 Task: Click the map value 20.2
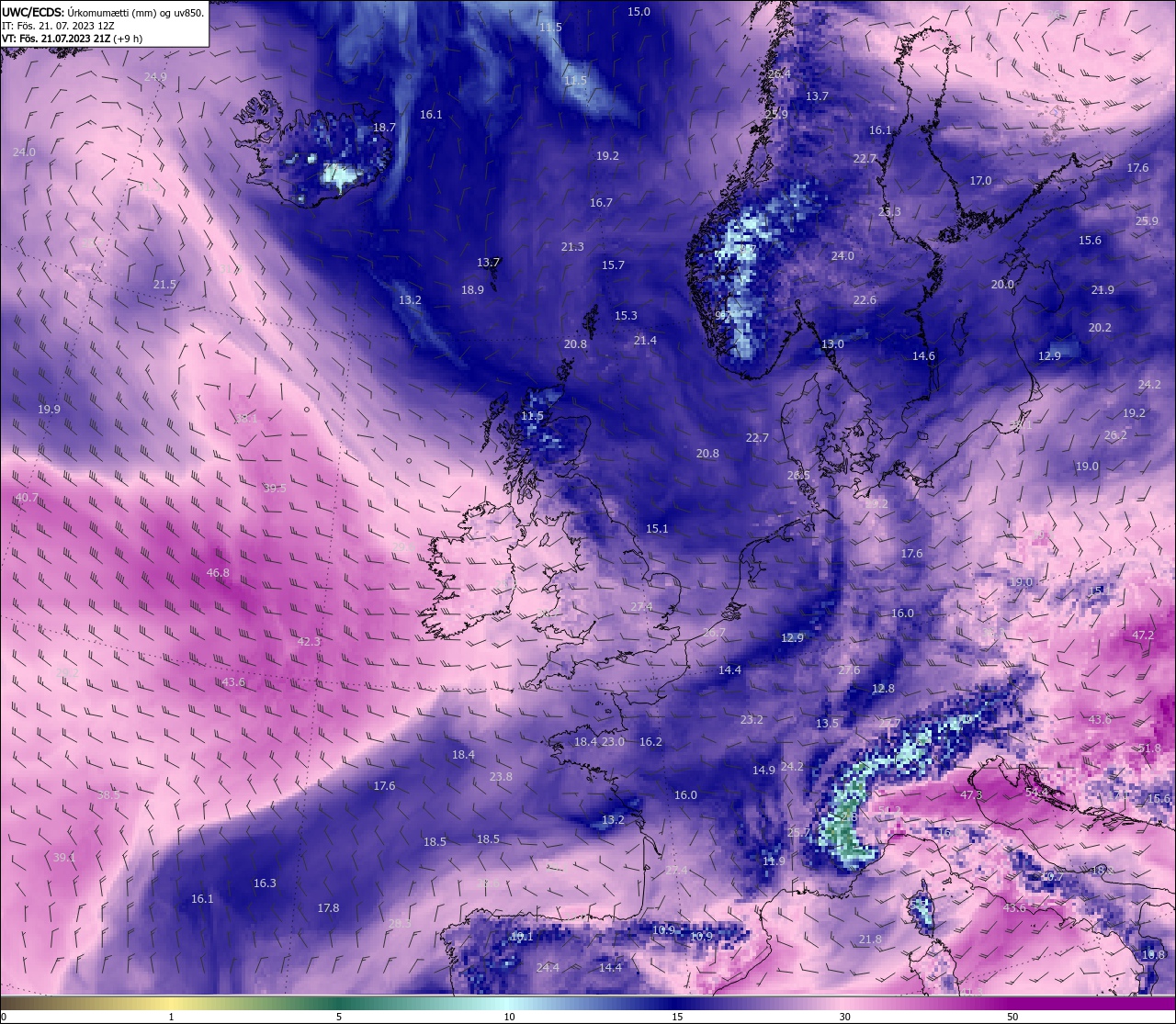click(x=1100, y=328)
